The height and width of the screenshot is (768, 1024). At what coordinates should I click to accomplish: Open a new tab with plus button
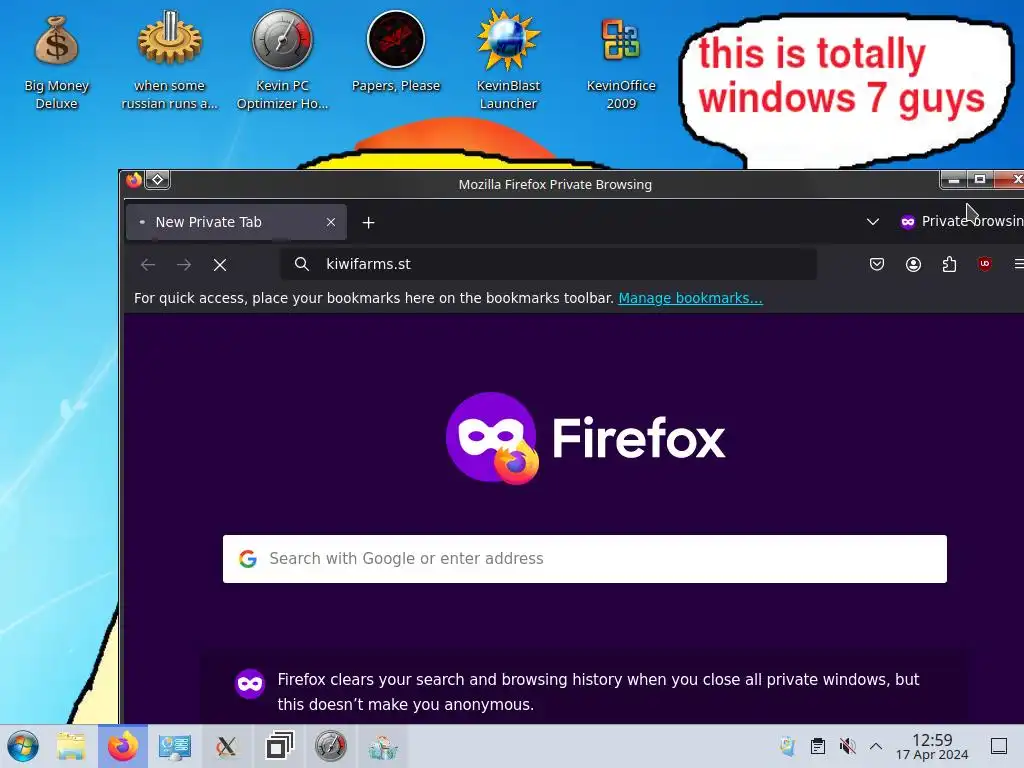[368, 223]
